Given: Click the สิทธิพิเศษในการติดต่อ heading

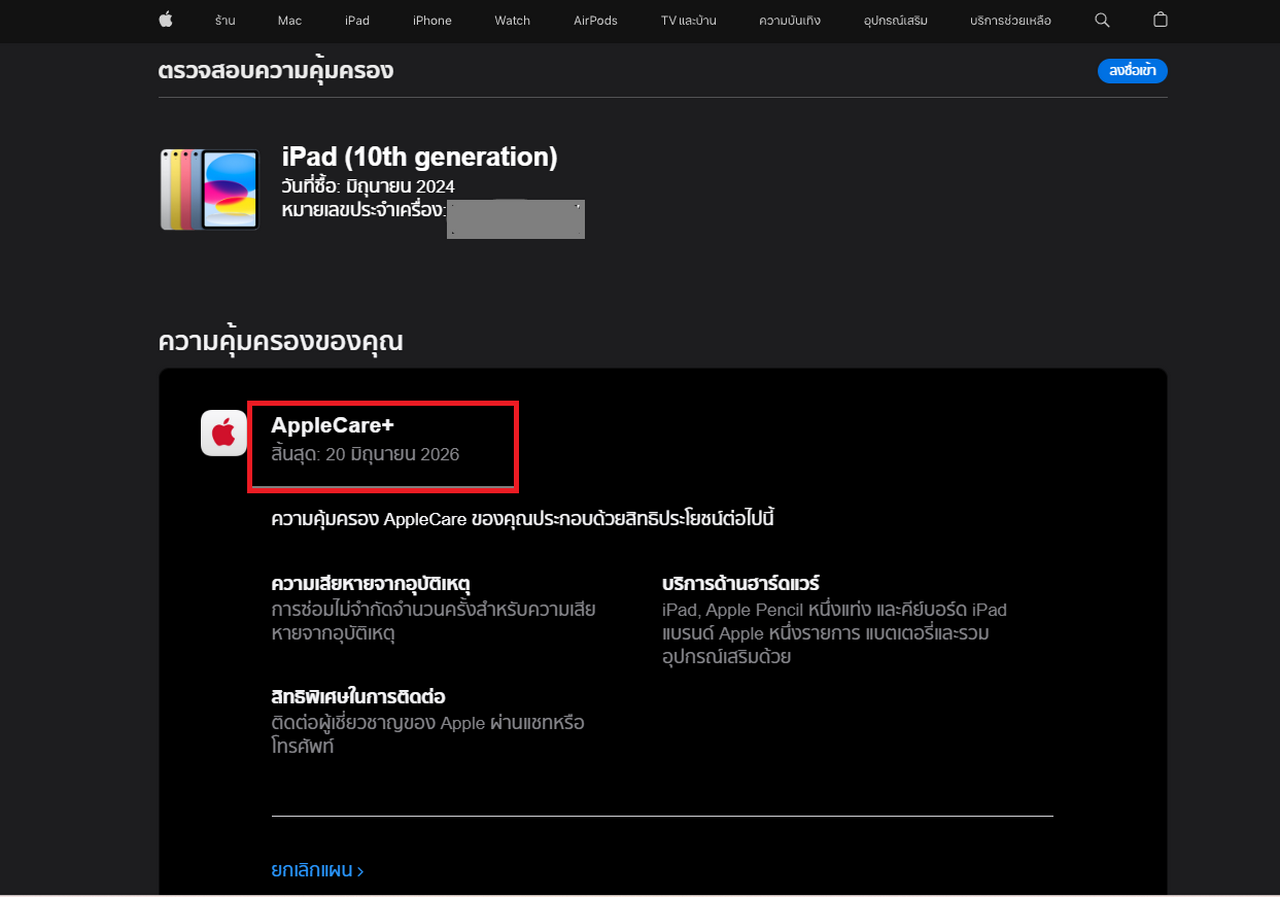Looking at the screenshot, I should coord(358,696).
